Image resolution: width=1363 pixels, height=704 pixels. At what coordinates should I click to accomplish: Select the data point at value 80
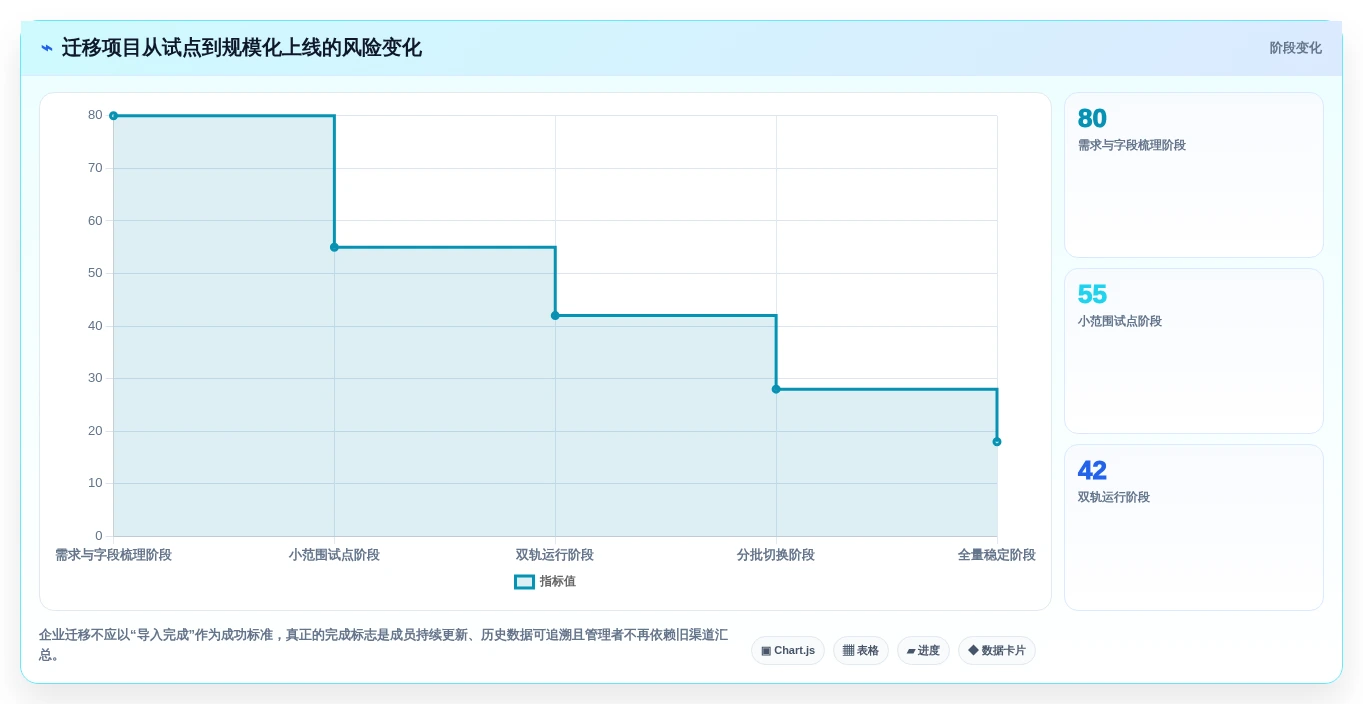pyautogui.click(x=113, y=116)
